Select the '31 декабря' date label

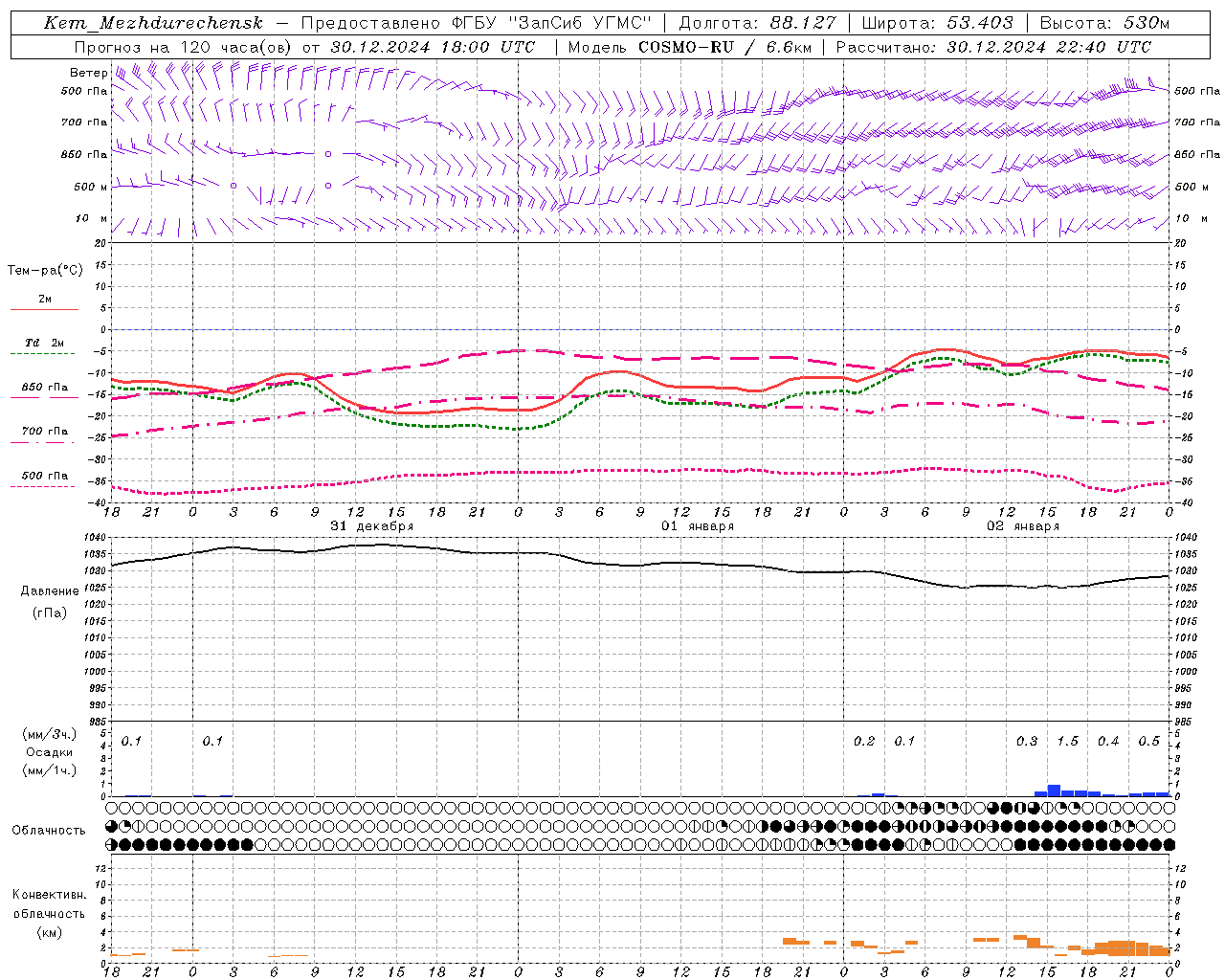click(371, 526)
